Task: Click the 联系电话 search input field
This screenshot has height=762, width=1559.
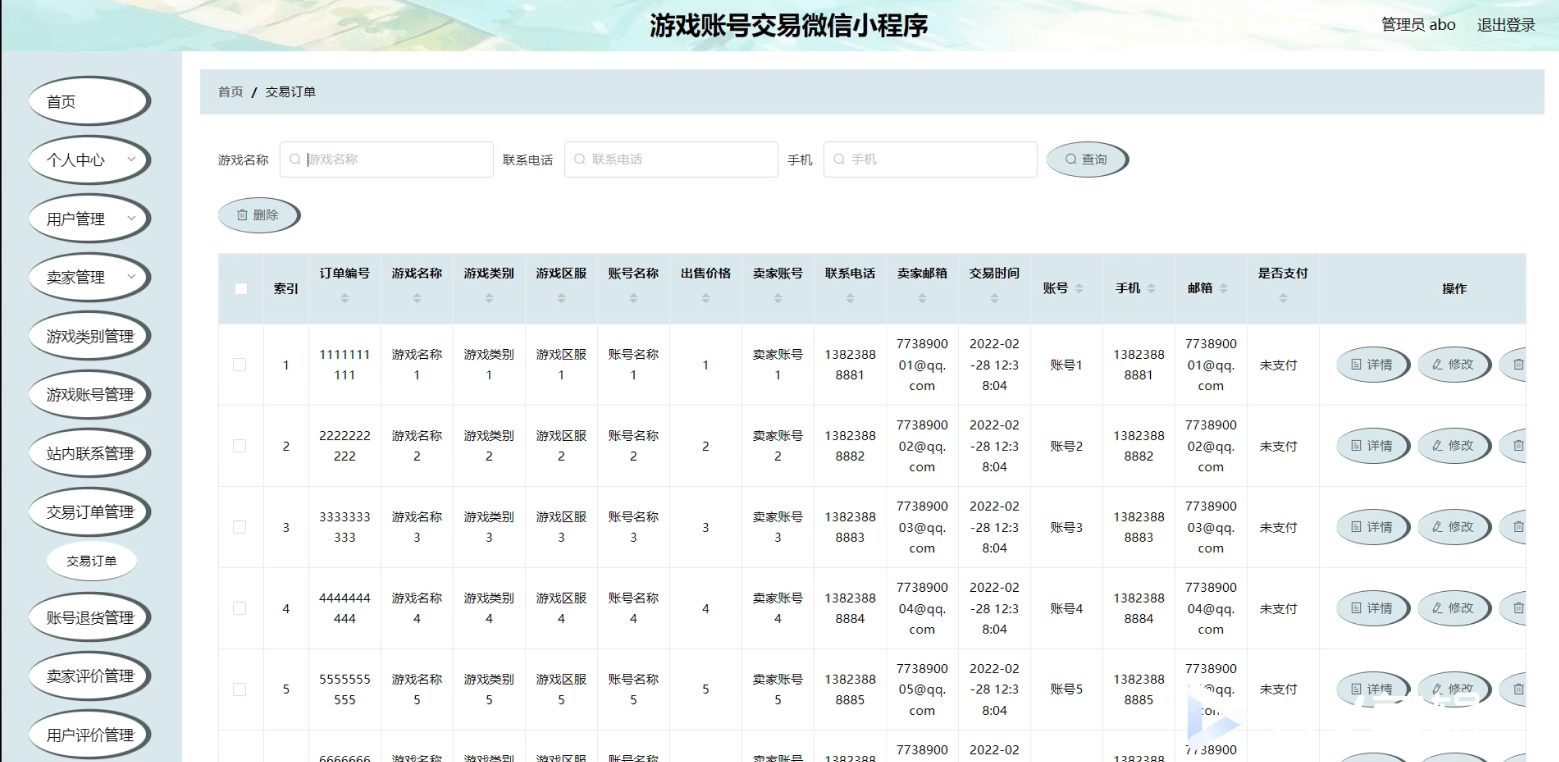Action: pyautogui.click(x=671, y=160)
